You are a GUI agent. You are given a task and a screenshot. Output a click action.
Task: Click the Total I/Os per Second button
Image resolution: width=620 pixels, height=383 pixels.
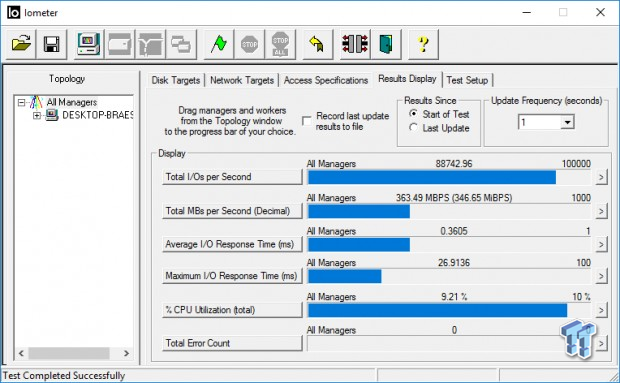232,177
